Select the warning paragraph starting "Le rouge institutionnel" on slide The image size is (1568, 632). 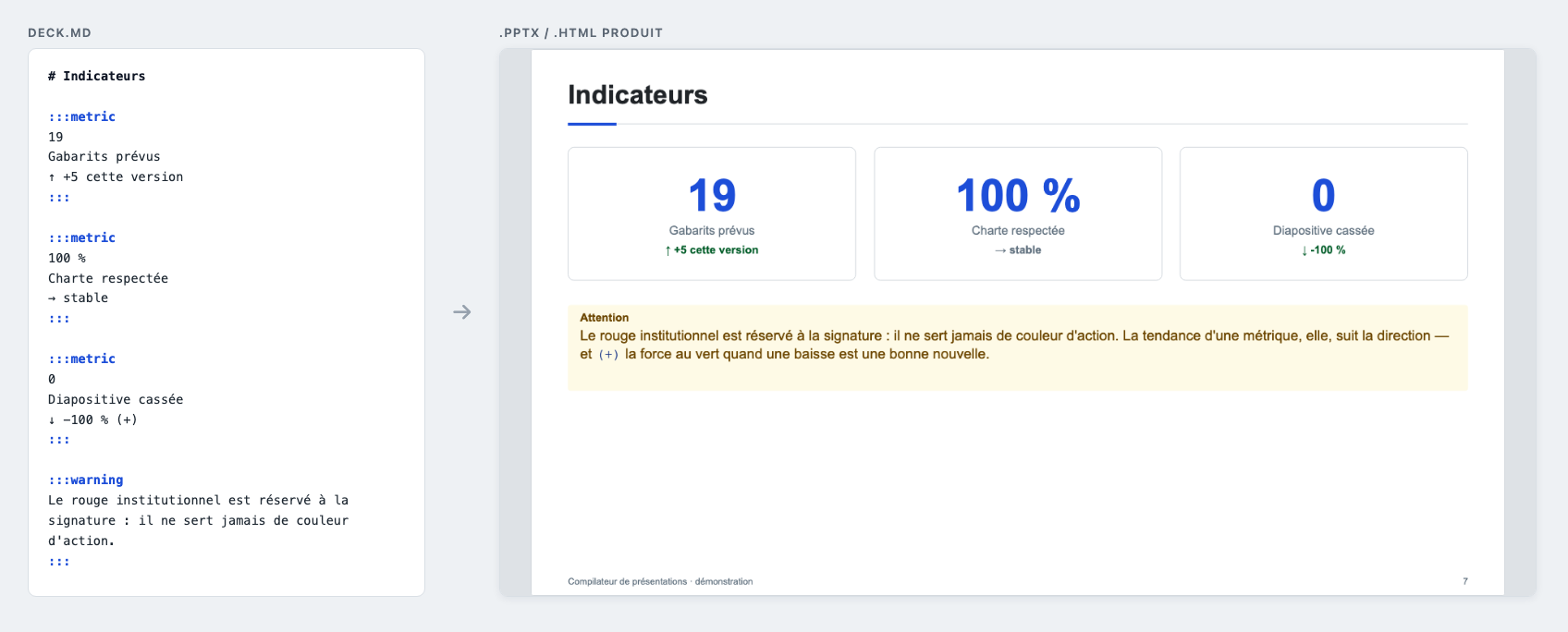[1014, 345]
